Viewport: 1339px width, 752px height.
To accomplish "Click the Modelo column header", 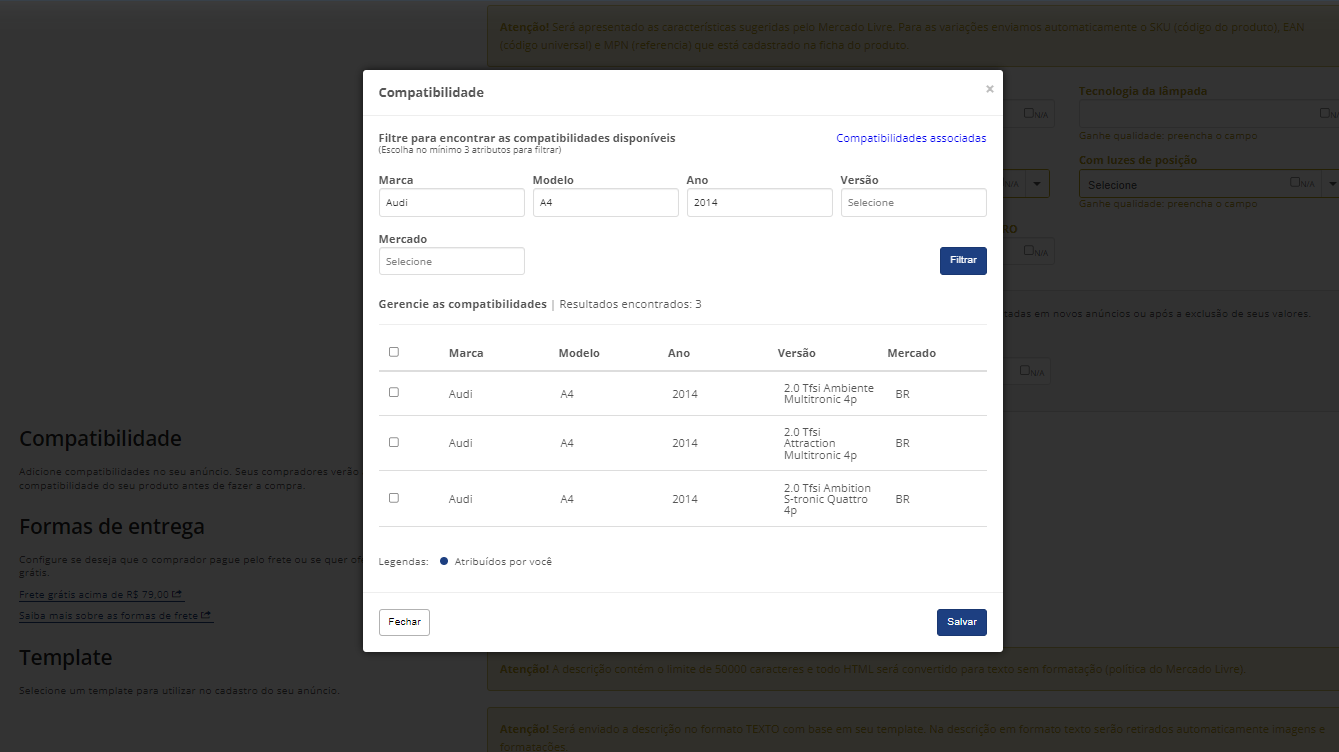I will tap(579, 353).
